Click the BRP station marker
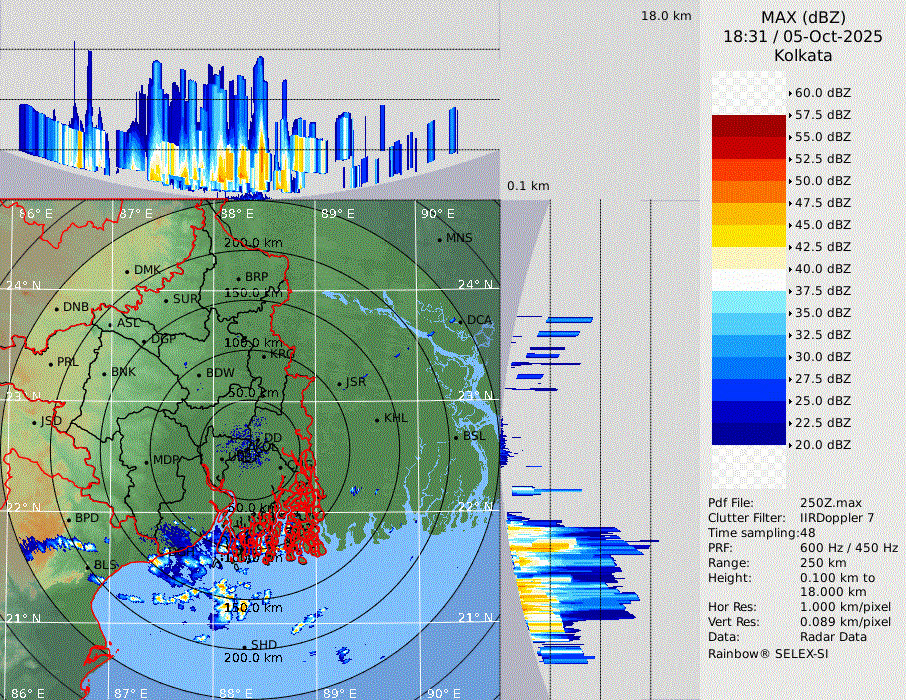Screen dimensions: 906x700 pyautogui.click(x=238, y=279)
